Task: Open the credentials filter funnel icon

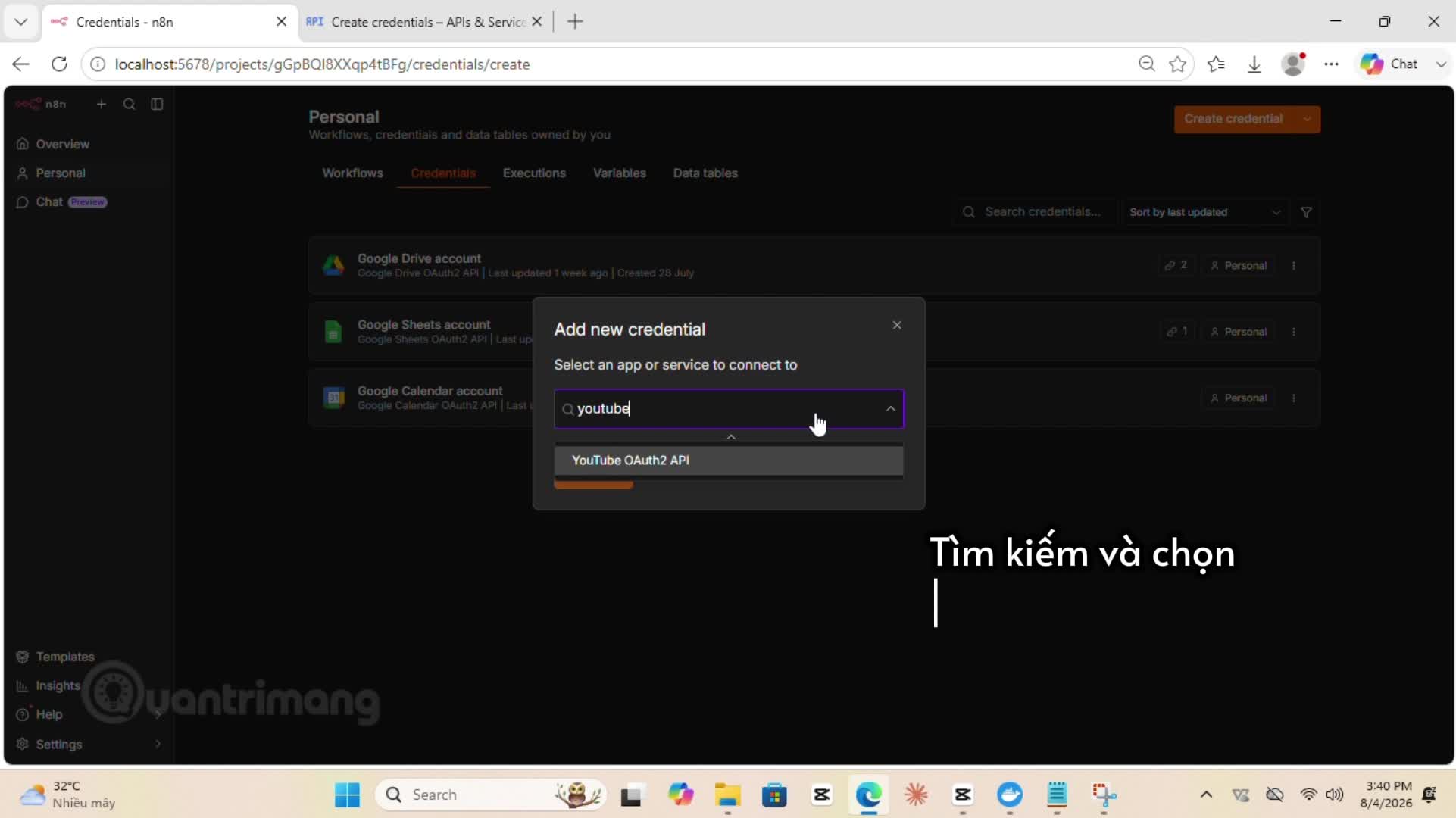Action: pyautogui.click(x=1306, y=212)
